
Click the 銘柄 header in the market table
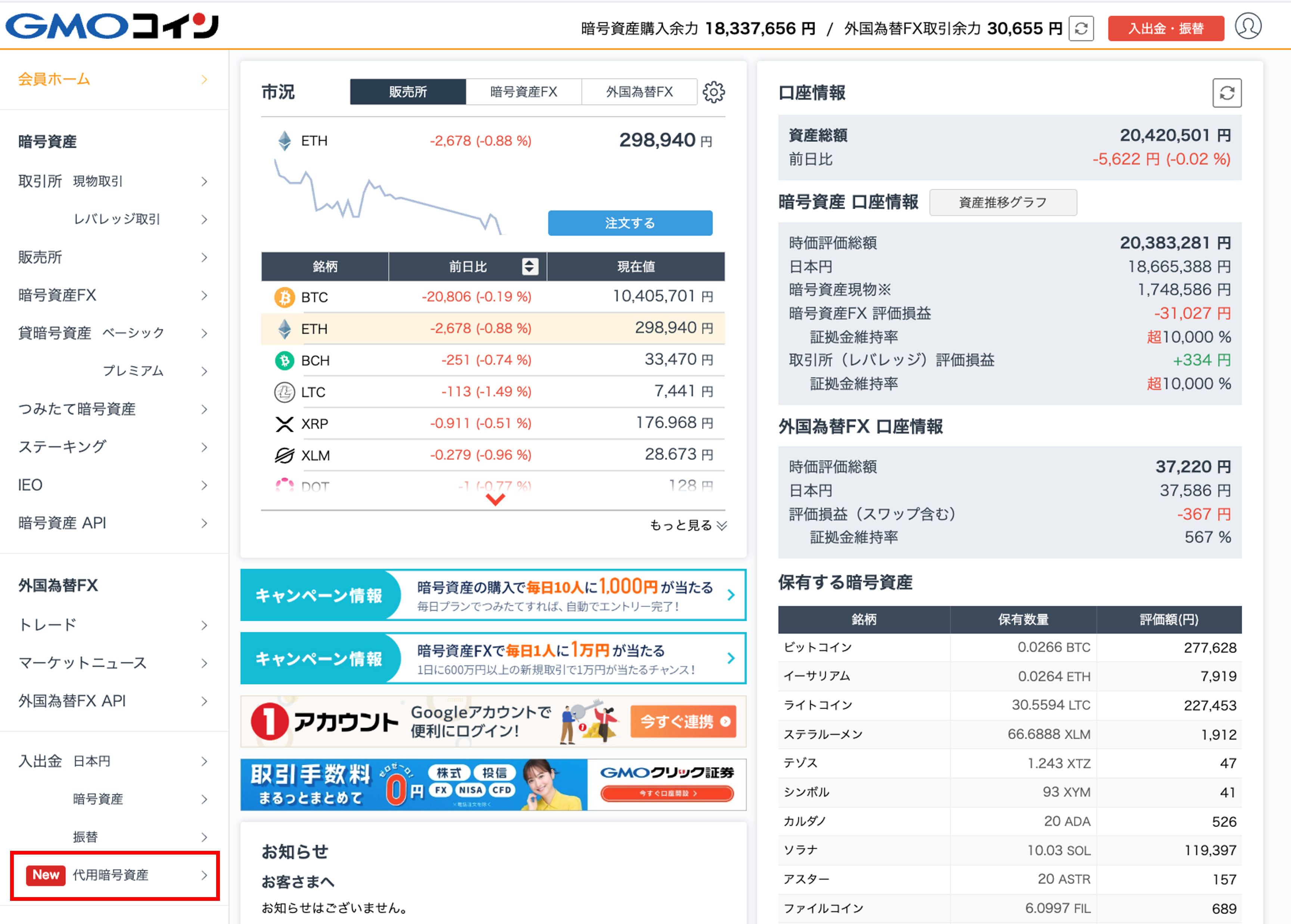tap(325, 266)
